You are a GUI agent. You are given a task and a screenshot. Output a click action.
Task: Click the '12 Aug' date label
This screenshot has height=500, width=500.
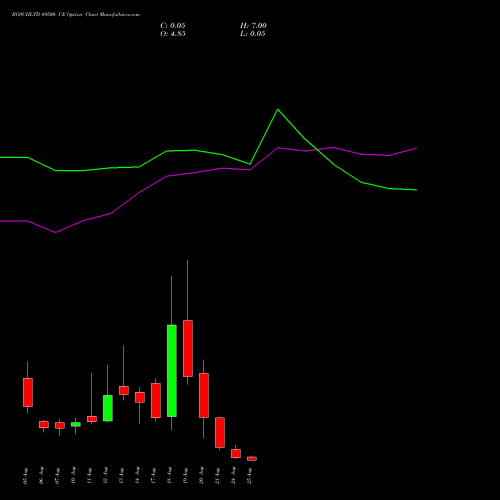point(106,476)
